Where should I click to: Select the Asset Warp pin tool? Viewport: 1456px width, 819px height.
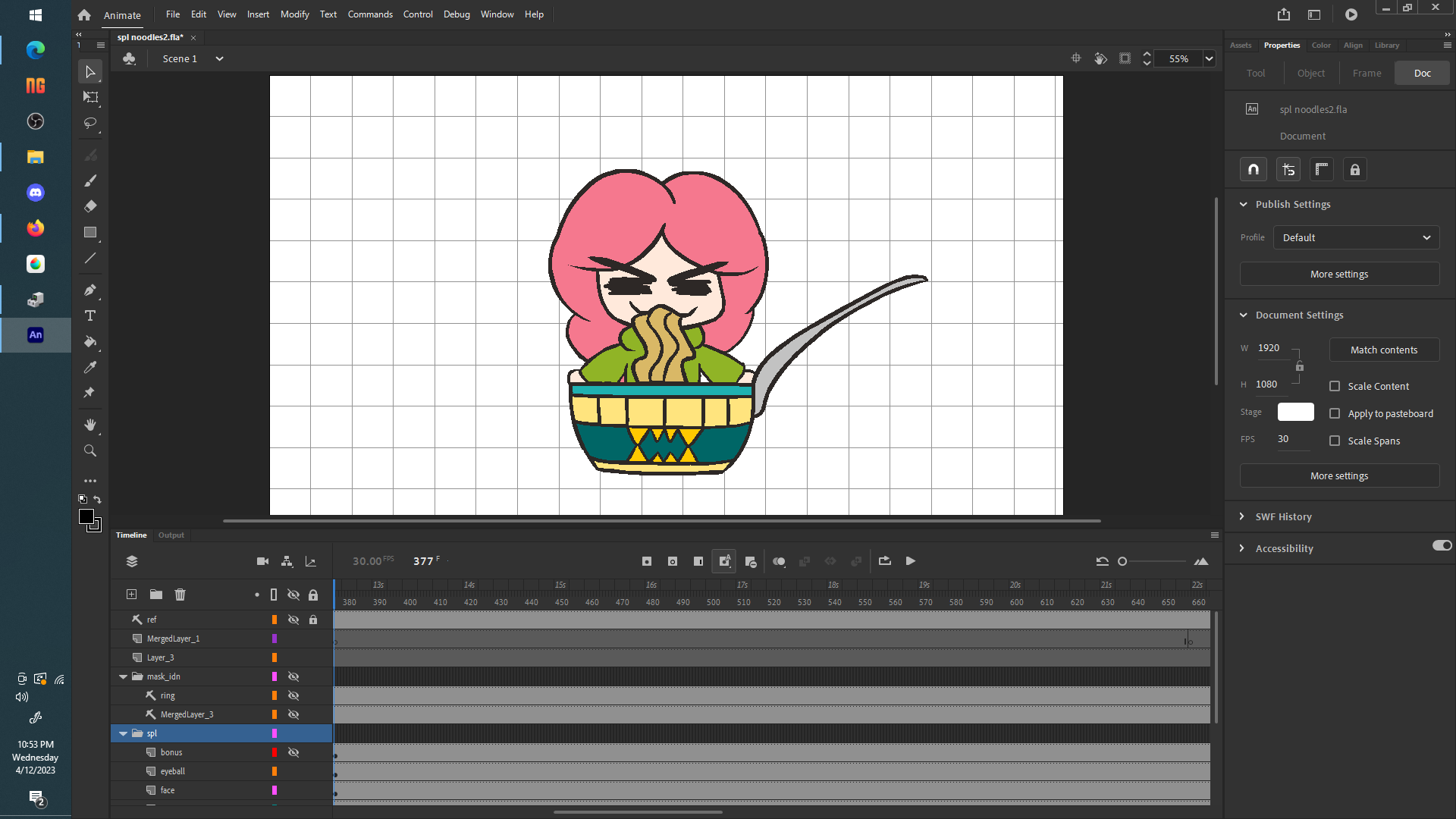(90, 393)
